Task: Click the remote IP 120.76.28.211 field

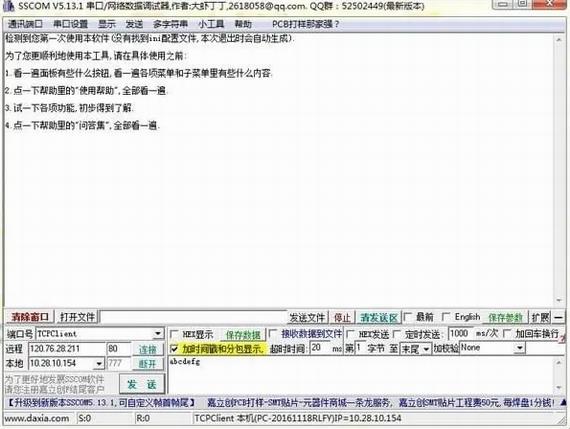Action: (67, 349)
